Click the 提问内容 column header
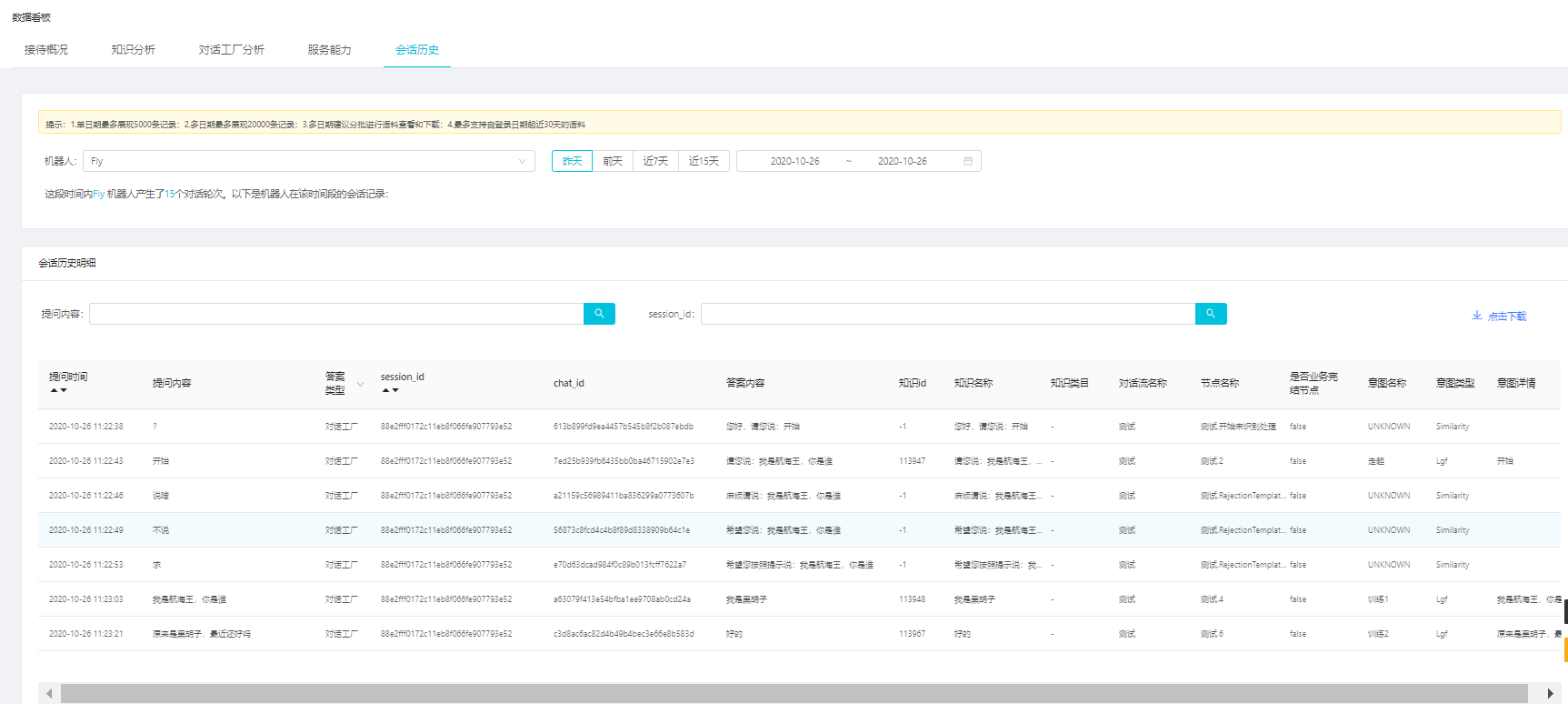Image resolution: width=1568 pixels, height=704 pixels. coord(172,383)
